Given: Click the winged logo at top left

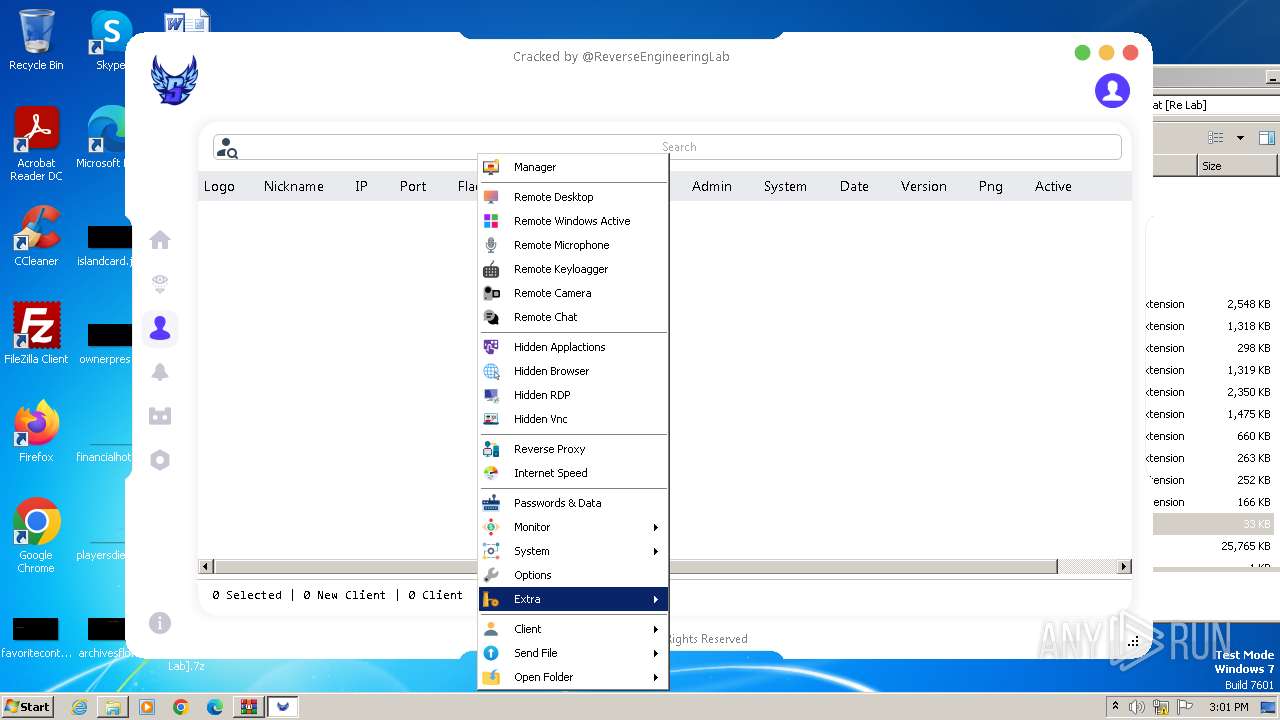Looking at the screenshot, I should 174,80.
